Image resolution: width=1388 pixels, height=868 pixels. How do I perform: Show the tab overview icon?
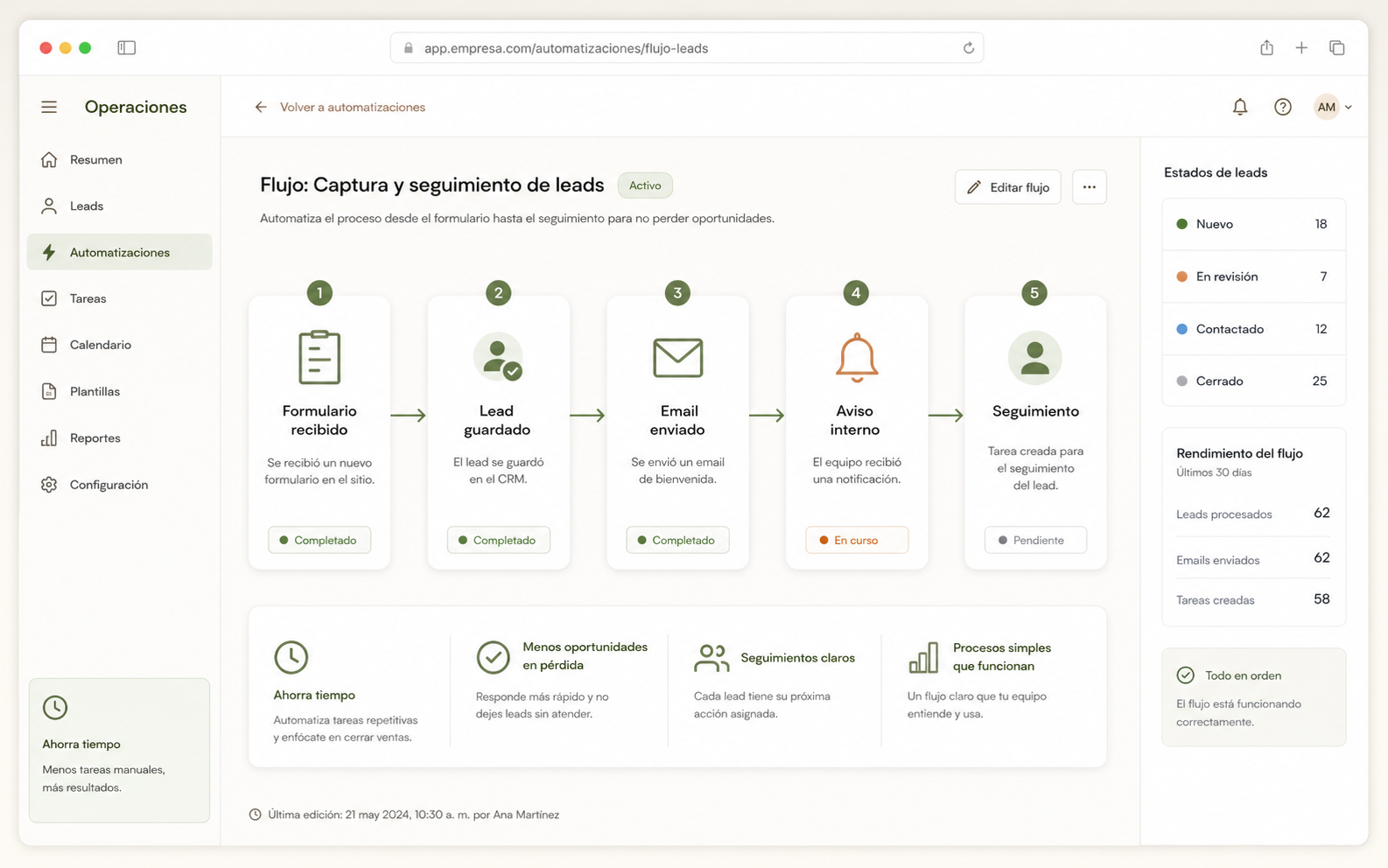1336,47
